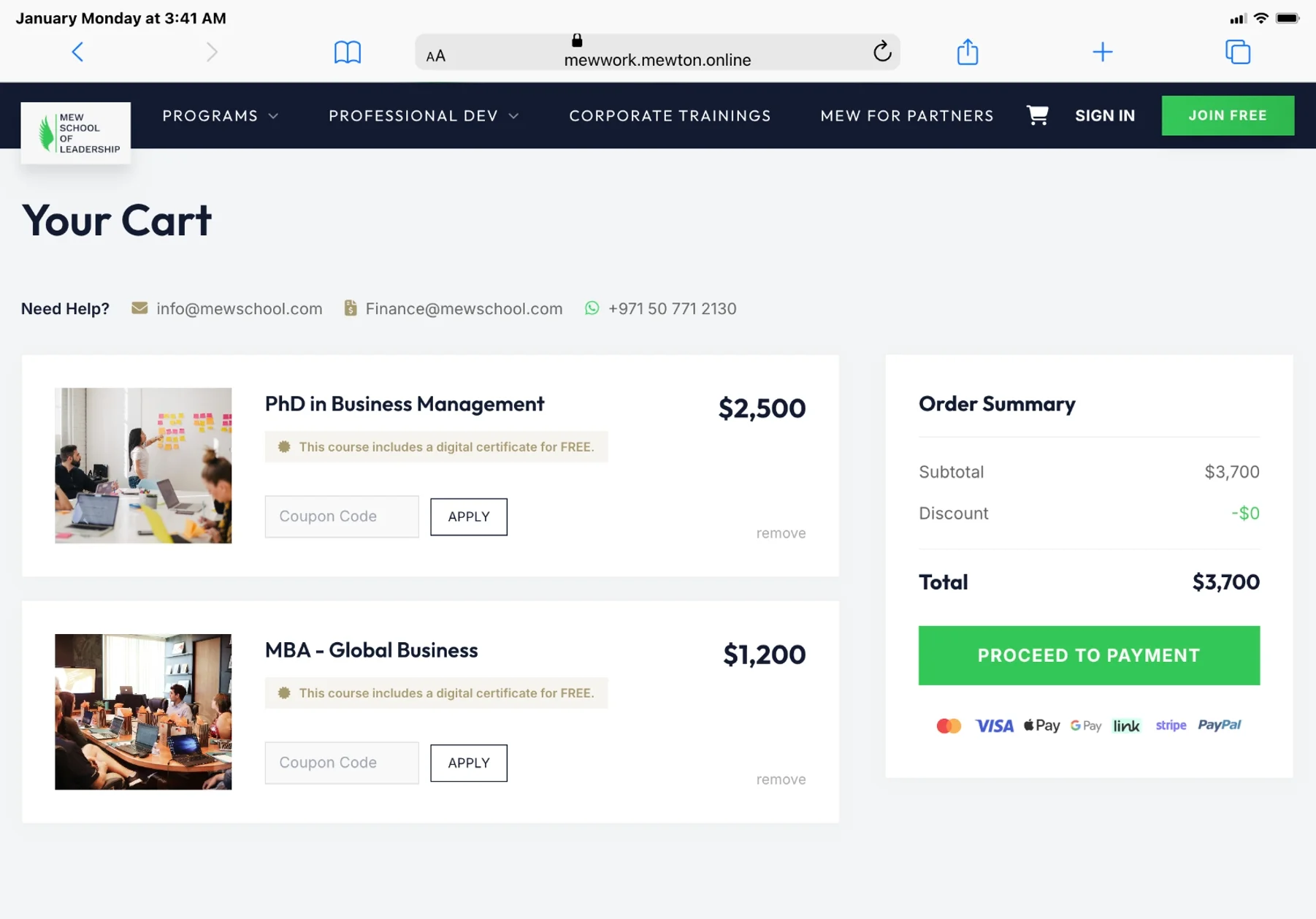Reload the page in Safari
The width and height of the screenshot is (1316, 919).
(882, 52)
